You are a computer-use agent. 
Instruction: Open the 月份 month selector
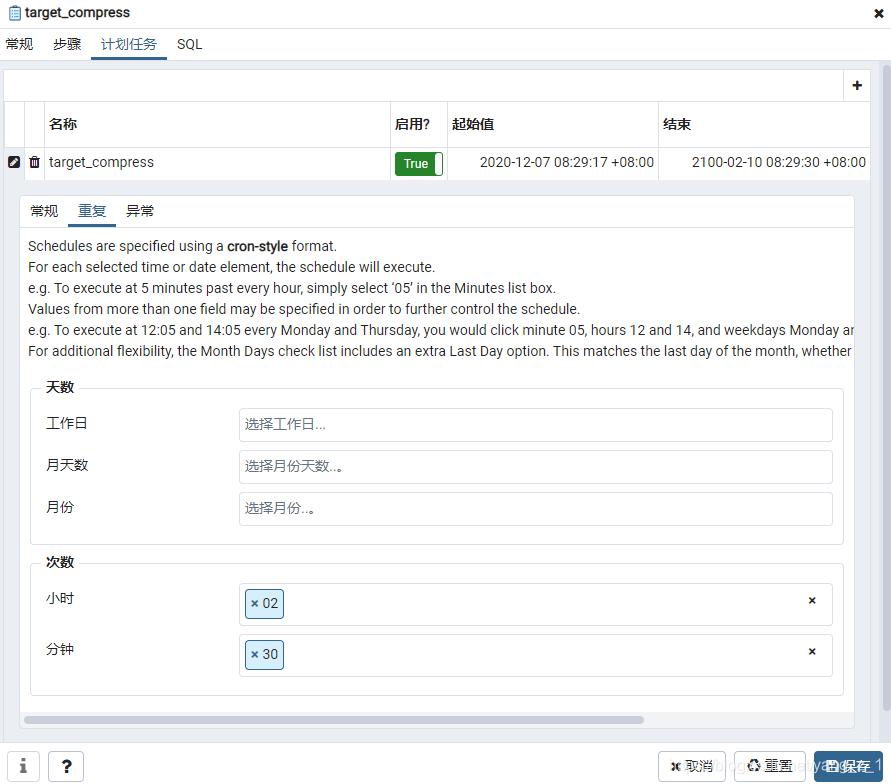pos(535,508)
